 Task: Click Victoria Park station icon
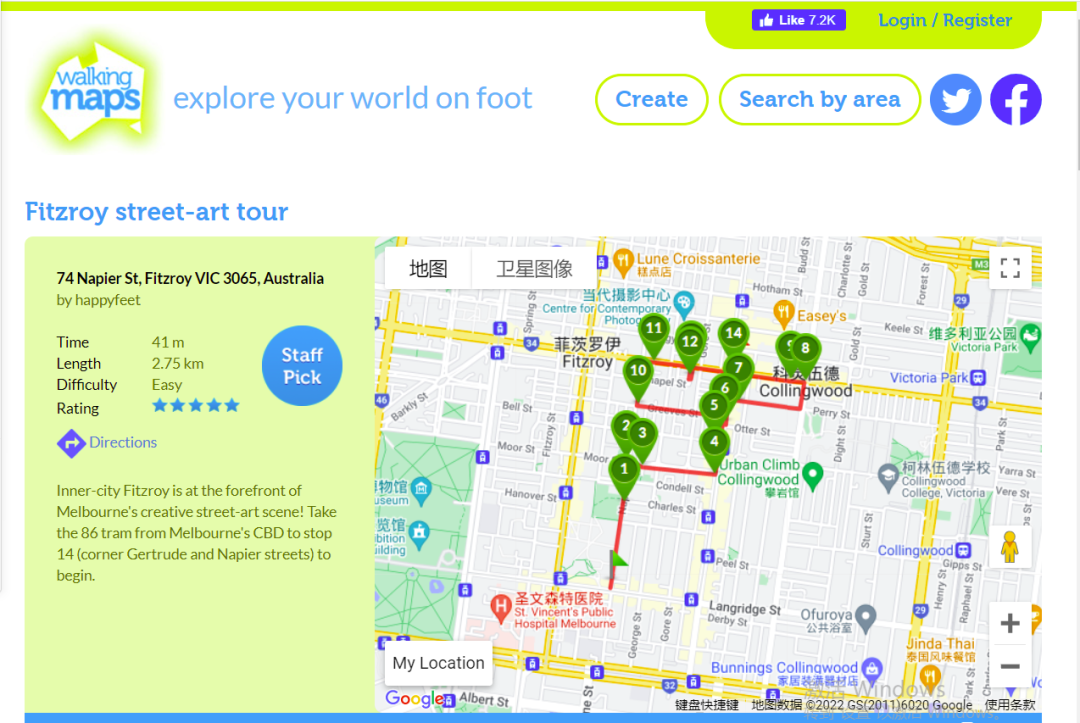coord(978,377)
